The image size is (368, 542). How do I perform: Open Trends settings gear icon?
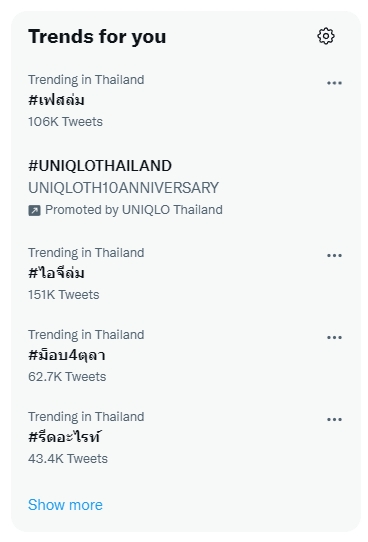click(x=325, y=36)
